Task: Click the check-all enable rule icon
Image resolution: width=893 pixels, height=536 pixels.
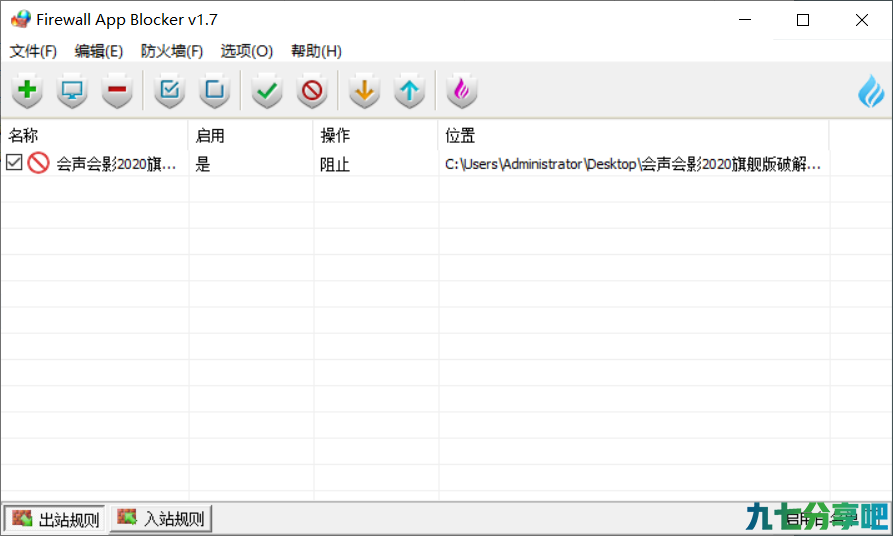Action: click(x=170, y=91)
